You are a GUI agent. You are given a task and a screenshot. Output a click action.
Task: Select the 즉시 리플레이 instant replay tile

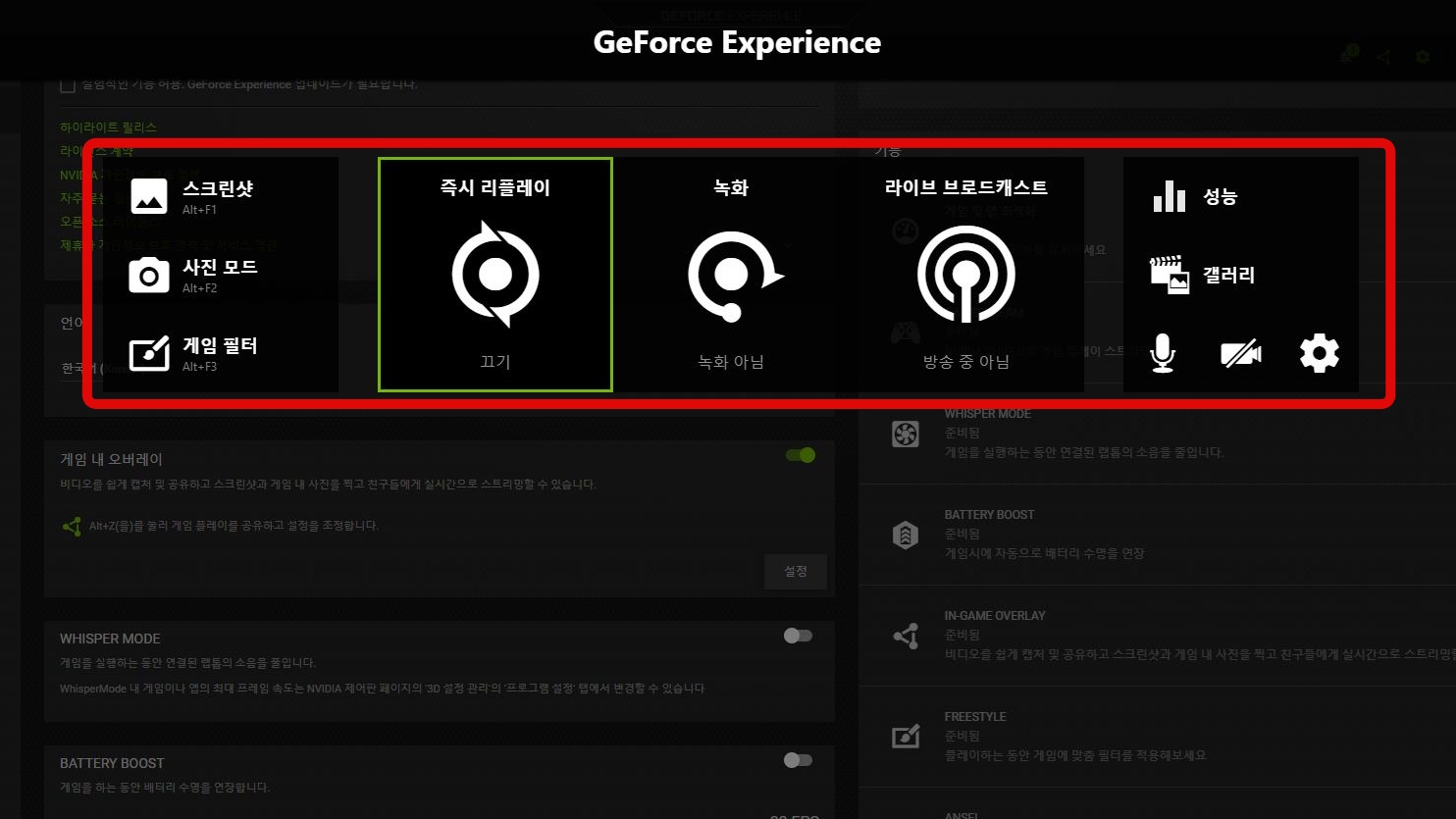pyautogui.click(x=495, y=275)
